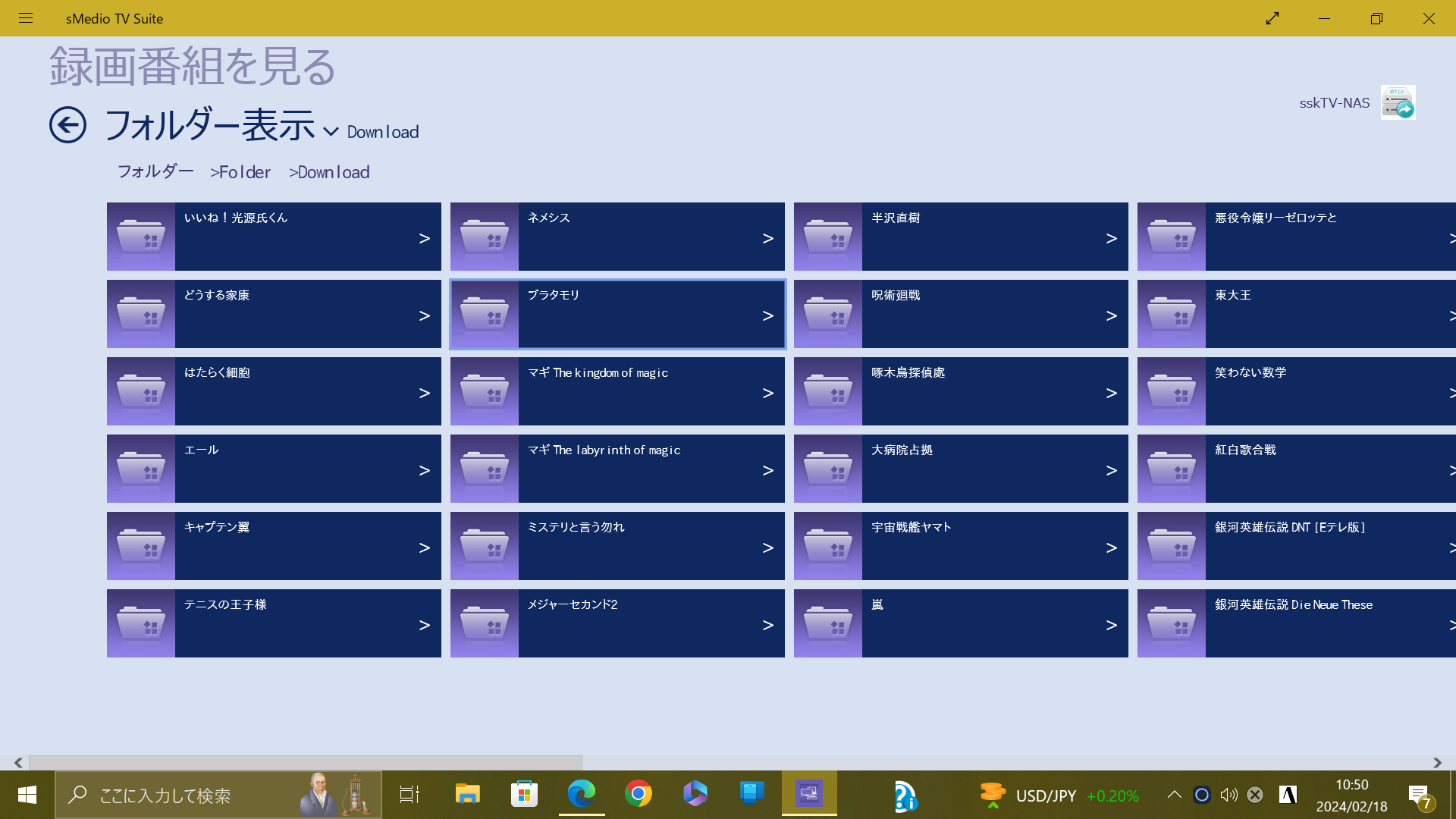This screenshot has width=1456, height=819.
Task: Click folder icon of ブラタモリ
Action: (485, 314)
